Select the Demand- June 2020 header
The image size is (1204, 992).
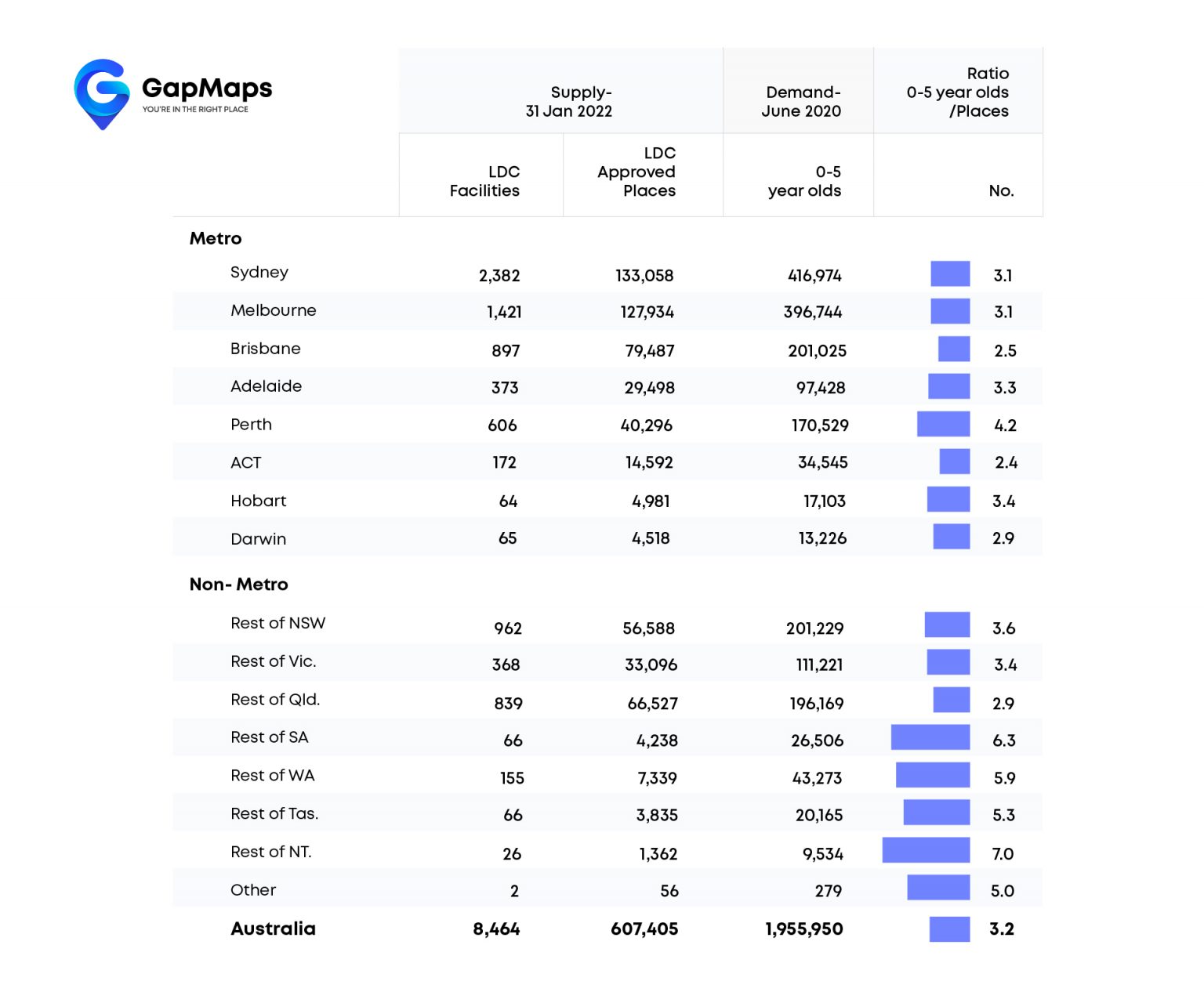point(801,102)
